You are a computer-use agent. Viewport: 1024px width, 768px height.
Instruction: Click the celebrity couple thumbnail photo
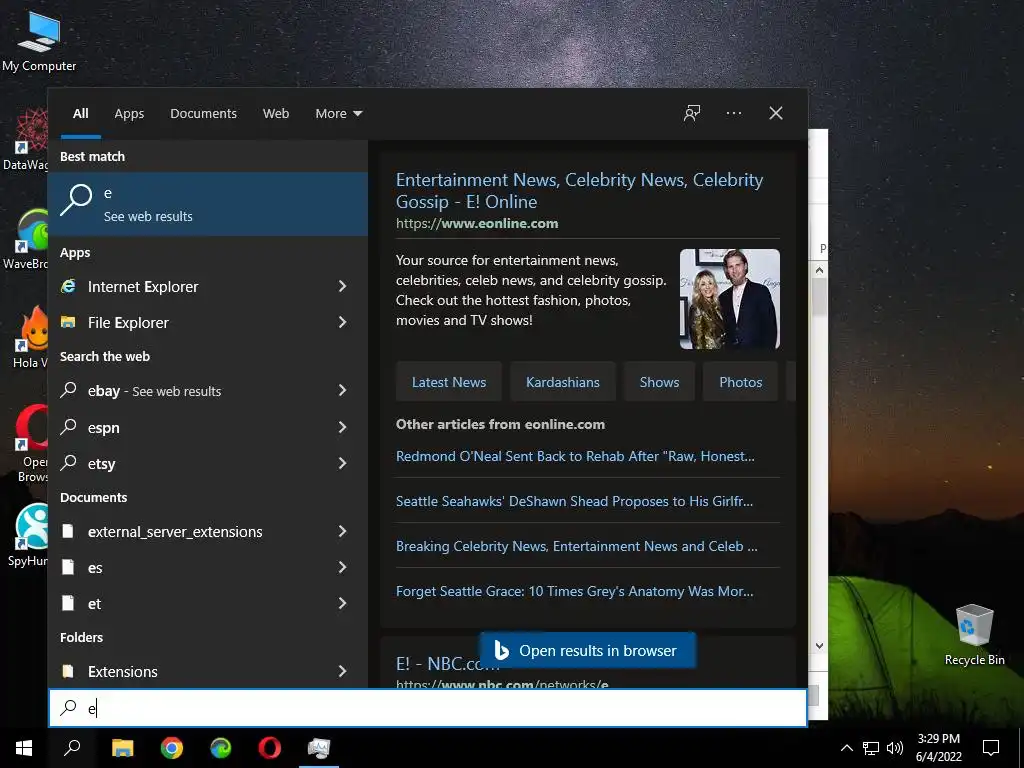pos(729,298)
